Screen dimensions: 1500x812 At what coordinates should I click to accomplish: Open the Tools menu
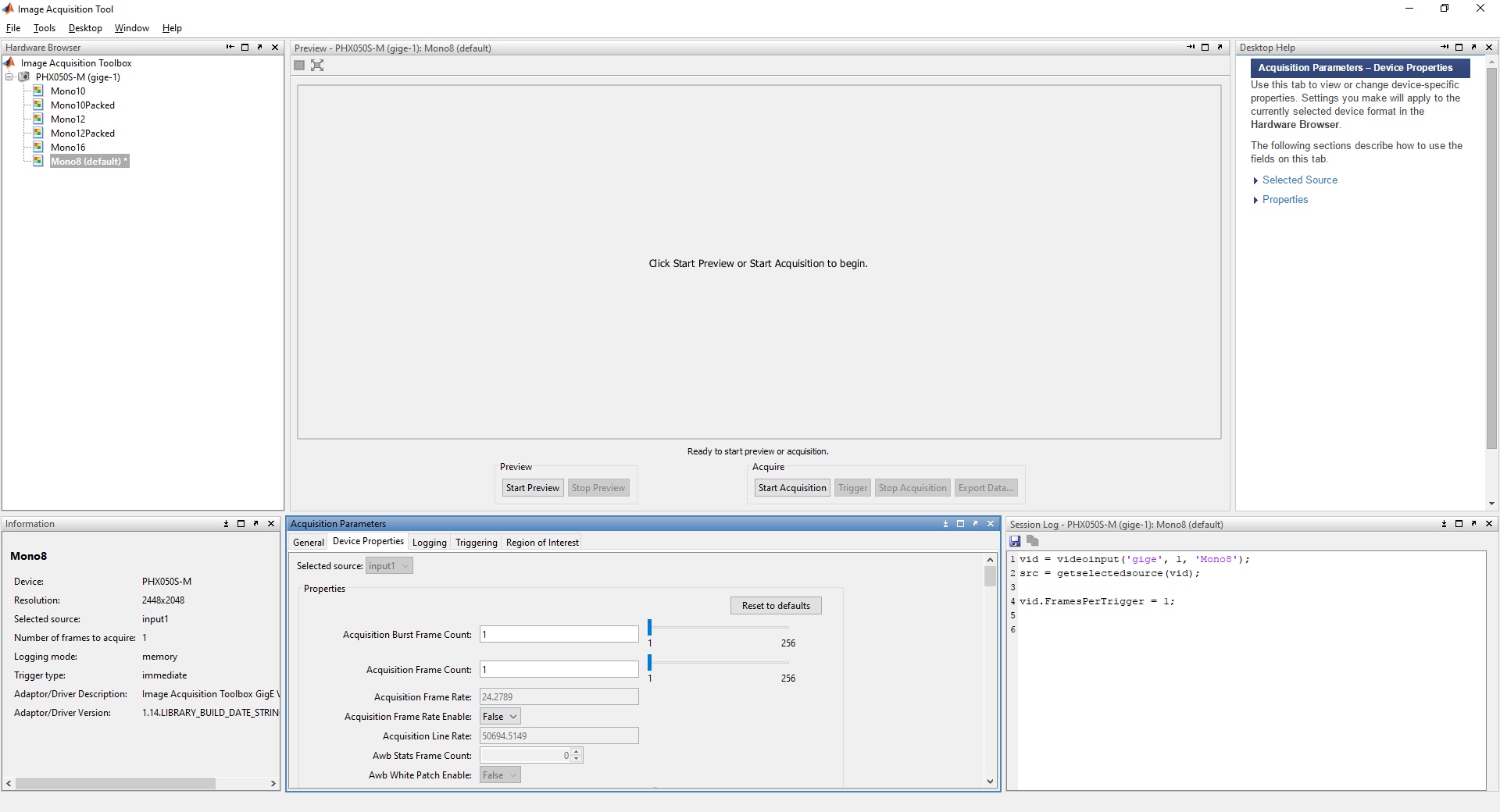pos(44,28)
